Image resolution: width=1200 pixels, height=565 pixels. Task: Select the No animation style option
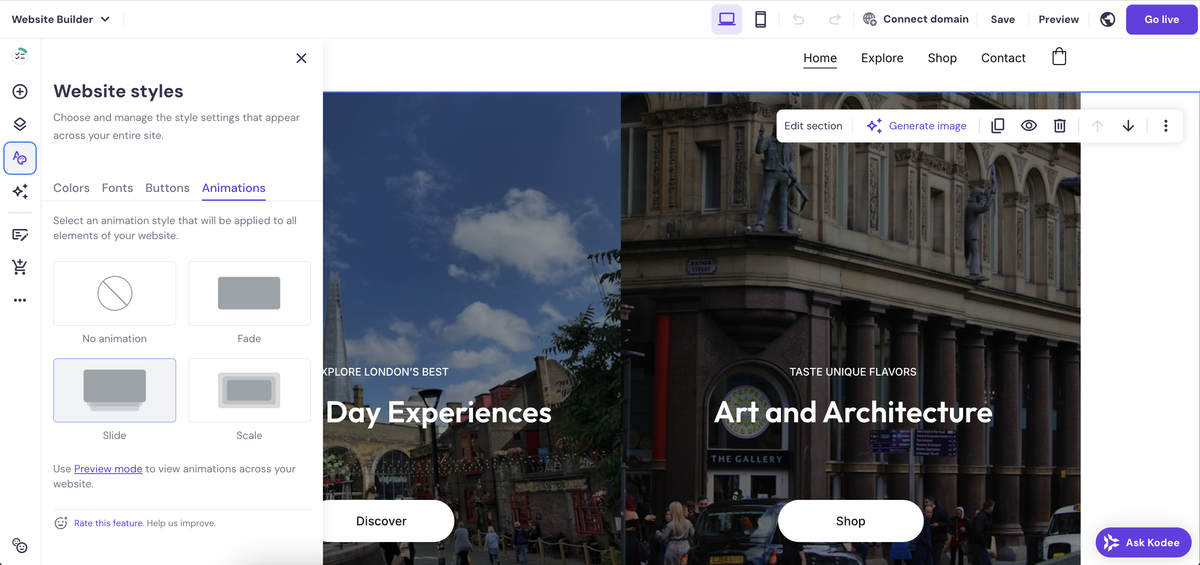tap(115, 293)
